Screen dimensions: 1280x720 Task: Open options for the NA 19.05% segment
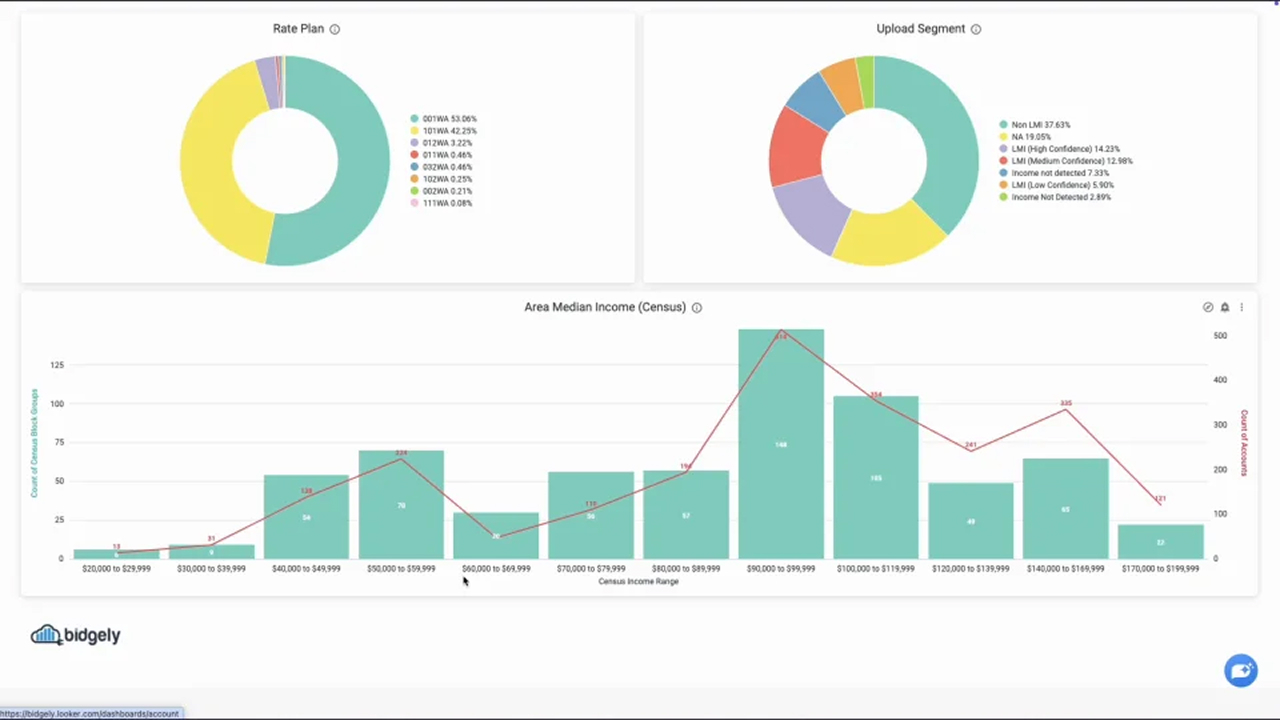(1027, 136)
